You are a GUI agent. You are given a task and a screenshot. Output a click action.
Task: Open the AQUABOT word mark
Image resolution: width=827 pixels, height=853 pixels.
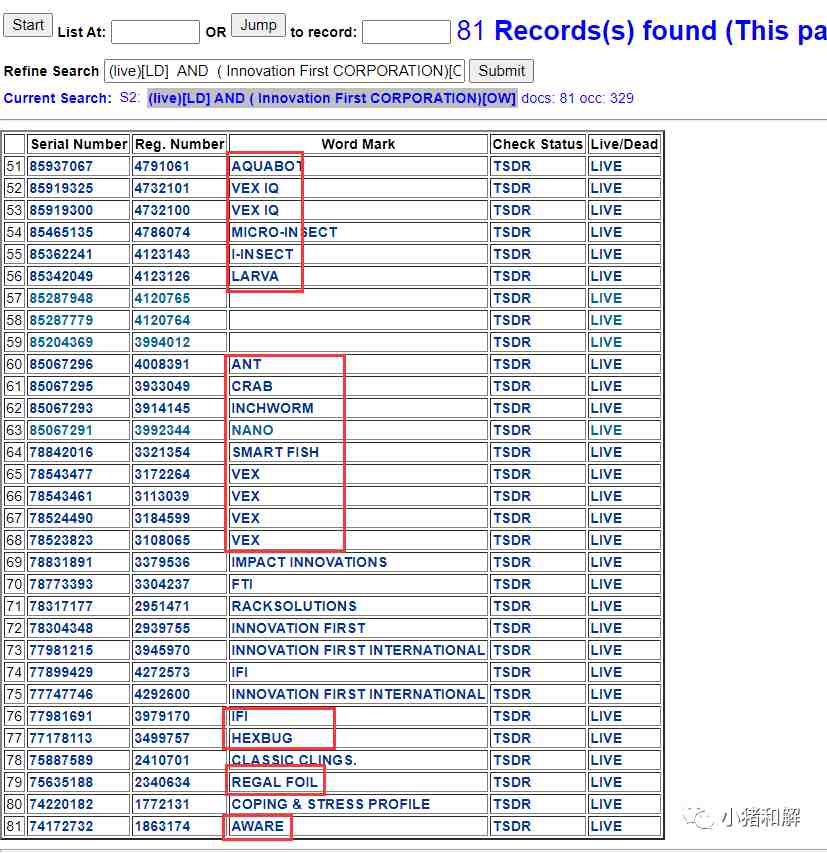click(x=267, y=166)
